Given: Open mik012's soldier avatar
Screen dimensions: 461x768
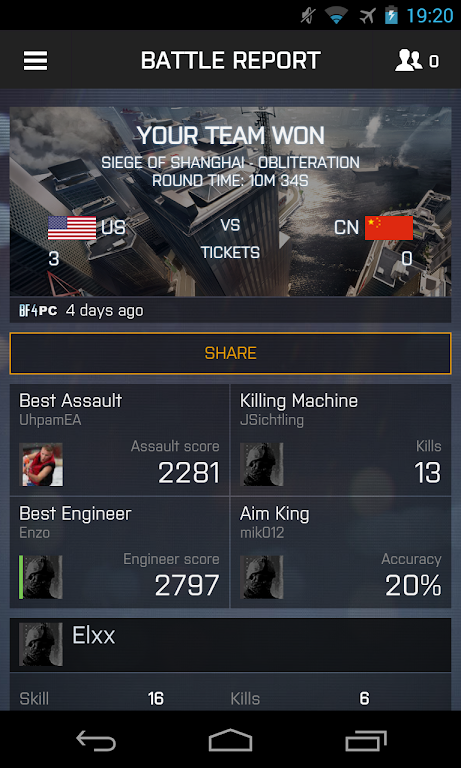Looking at the screenshot, I should [262, 577].
